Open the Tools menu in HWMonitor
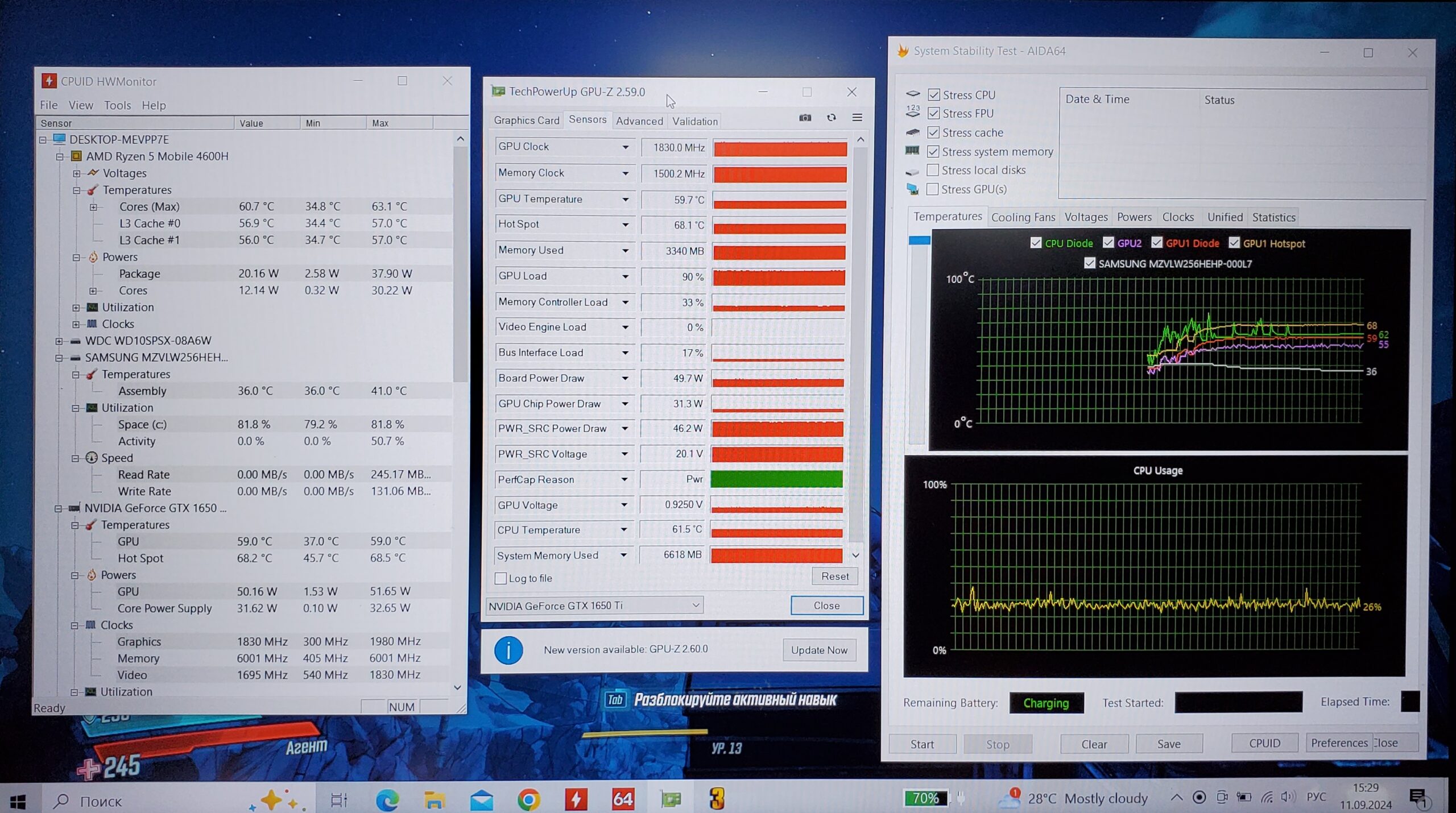 [117, 105]
